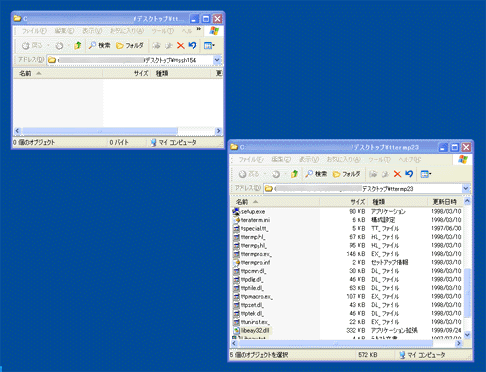This screenshot has height=372, width=486.
Task: Expand address dropdown in ttssh154 window
Action: pos(217,60)
